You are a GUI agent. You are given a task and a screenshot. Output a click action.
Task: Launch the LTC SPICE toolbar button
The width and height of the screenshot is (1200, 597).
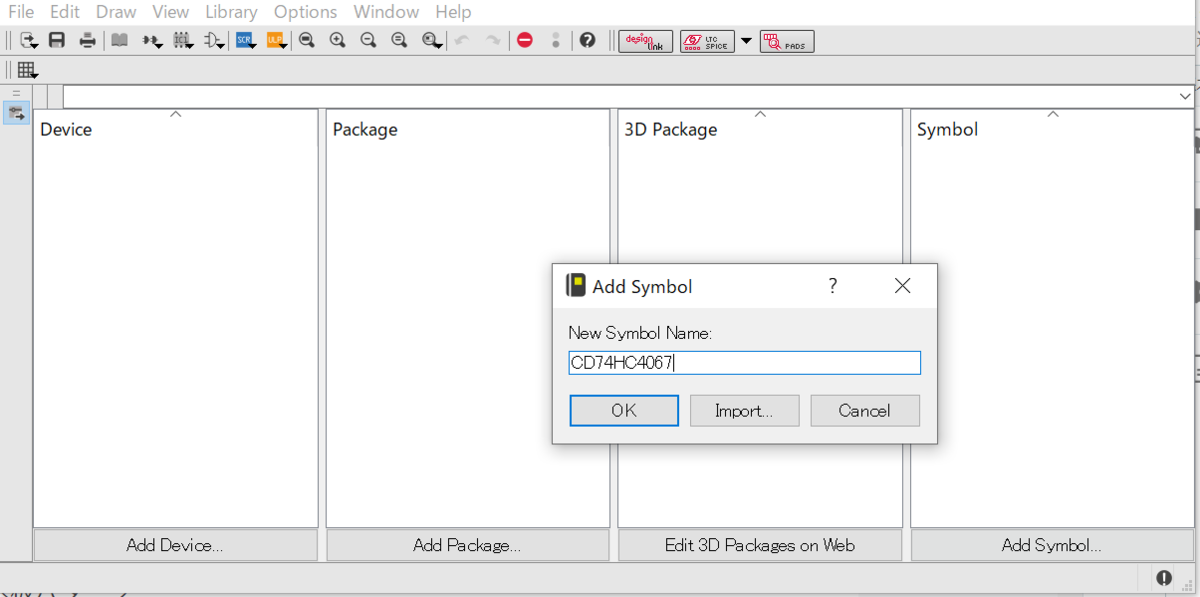point(707,41)
